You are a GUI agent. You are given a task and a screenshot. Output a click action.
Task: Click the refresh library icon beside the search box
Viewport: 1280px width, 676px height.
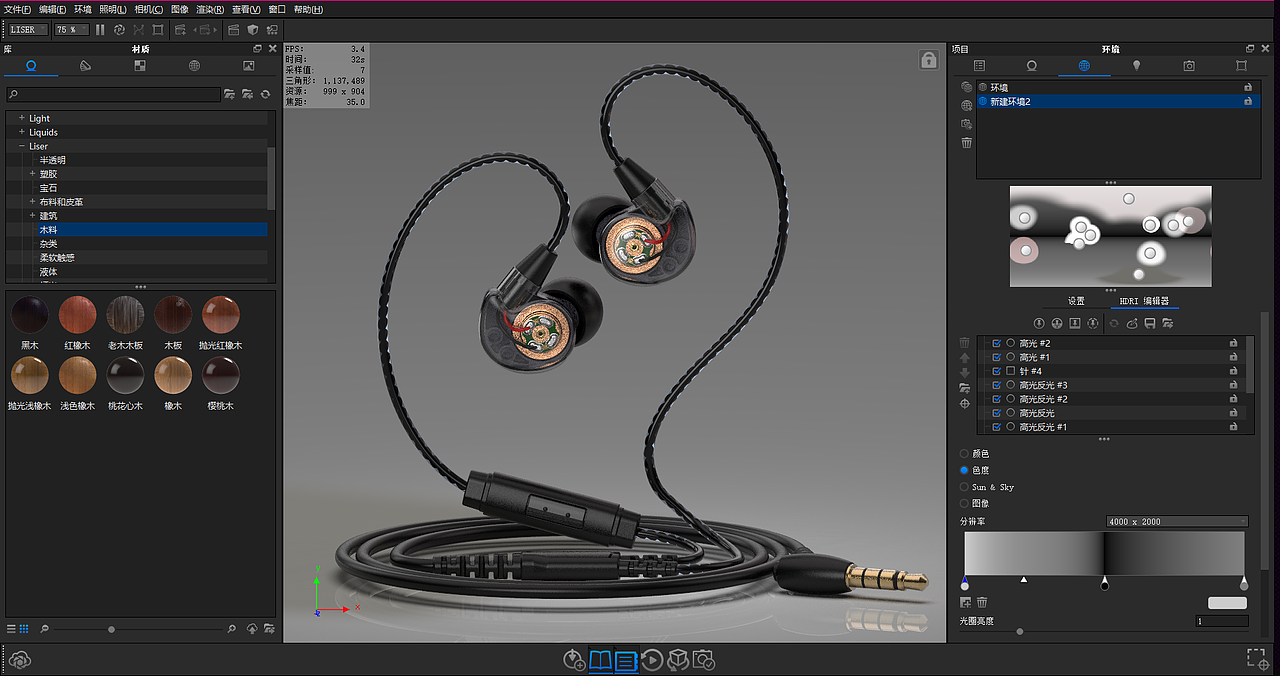(266, 94)
